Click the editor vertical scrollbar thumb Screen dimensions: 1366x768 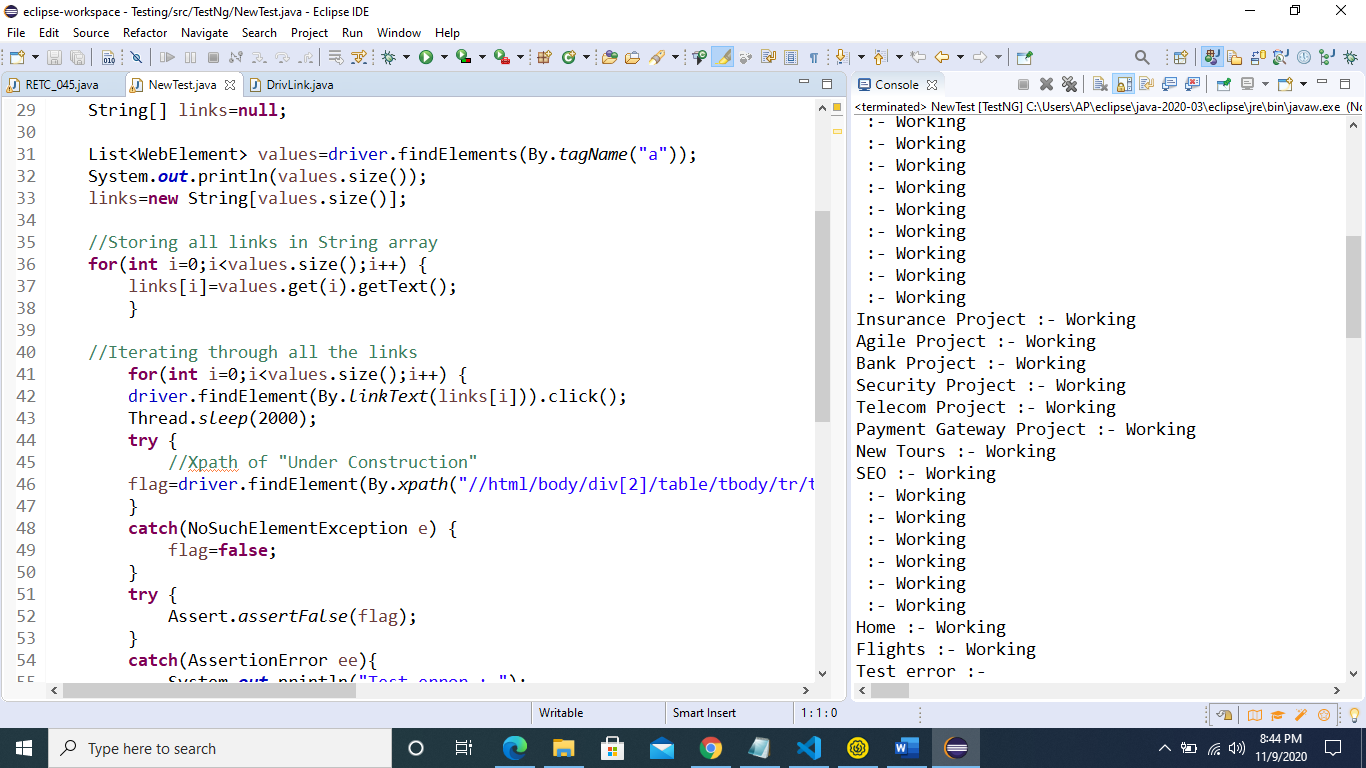[823, 316]
